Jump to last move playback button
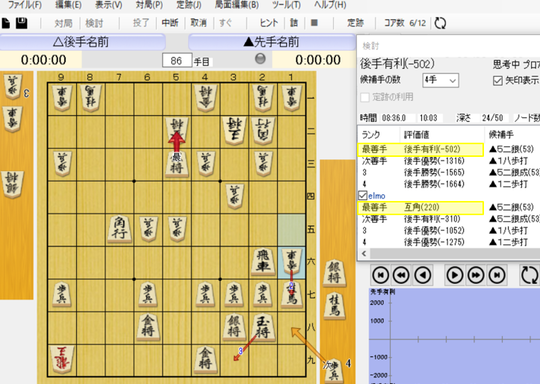The height and width of the screenshot is (384, 540). pos(497,275)
